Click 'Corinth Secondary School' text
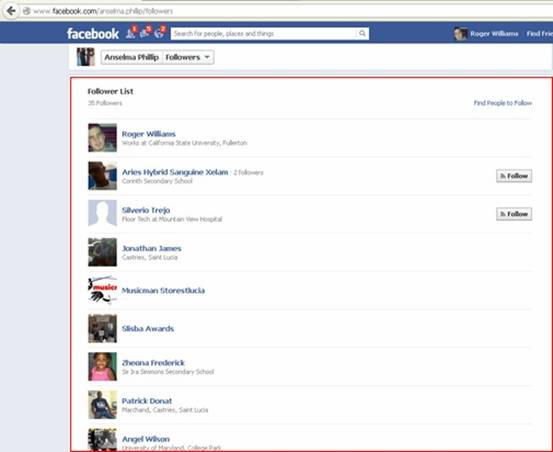This screenshot has height=452, width=553. pos(157,181)
